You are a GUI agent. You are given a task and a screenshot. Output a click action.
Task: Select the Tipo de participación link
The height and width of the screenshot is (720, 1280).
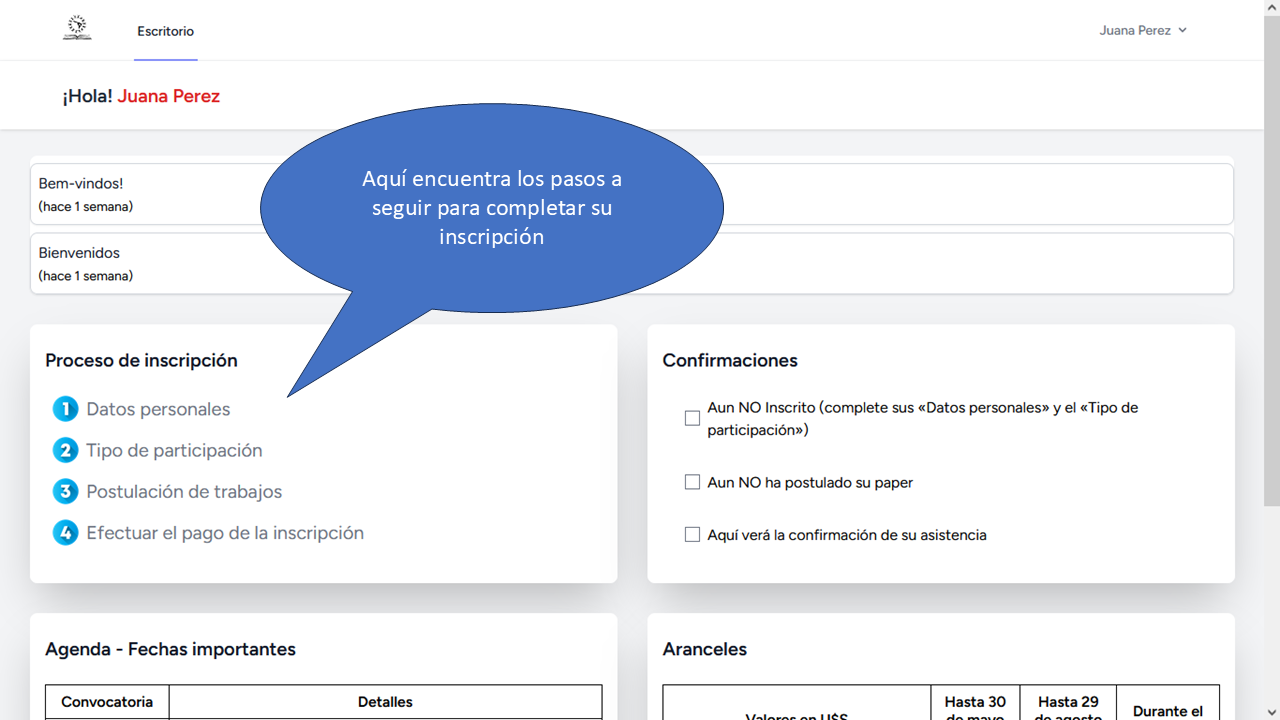tap(174, 450)
